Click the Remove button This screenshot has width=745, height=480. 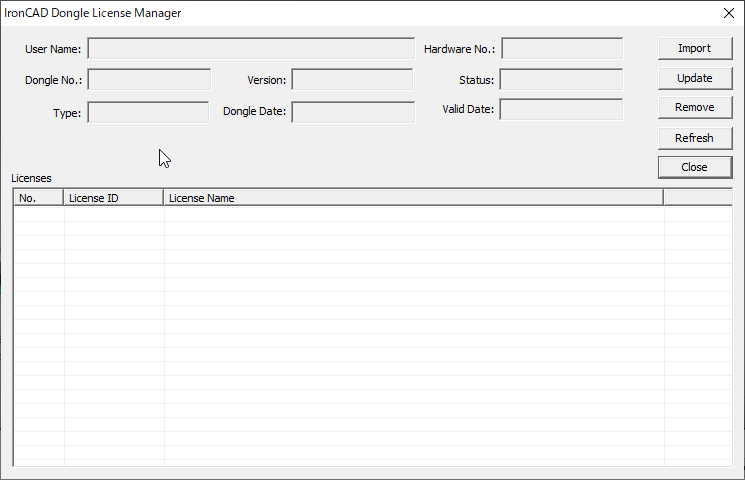coord(695,108)
